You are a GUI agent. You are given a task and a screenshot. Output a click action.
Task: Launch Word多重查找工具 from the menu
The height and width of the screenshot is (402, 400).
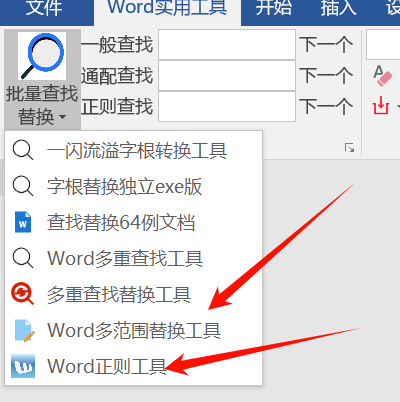click(x=134, y=258)
